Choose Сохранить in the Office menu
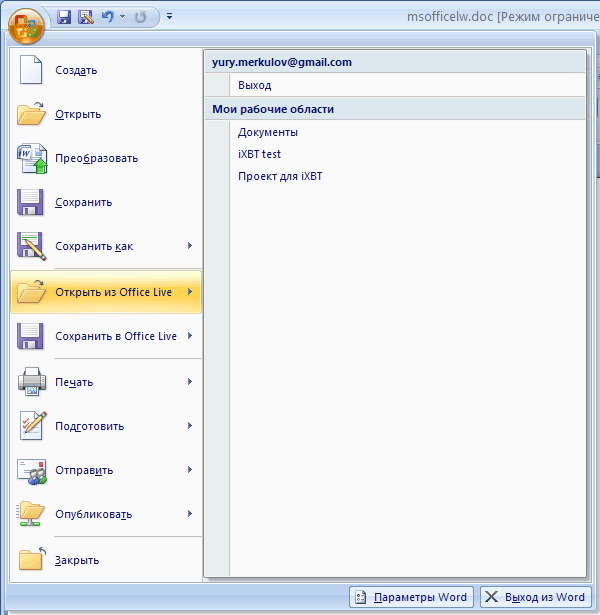The image size is (600, 615). coord(84,202)
